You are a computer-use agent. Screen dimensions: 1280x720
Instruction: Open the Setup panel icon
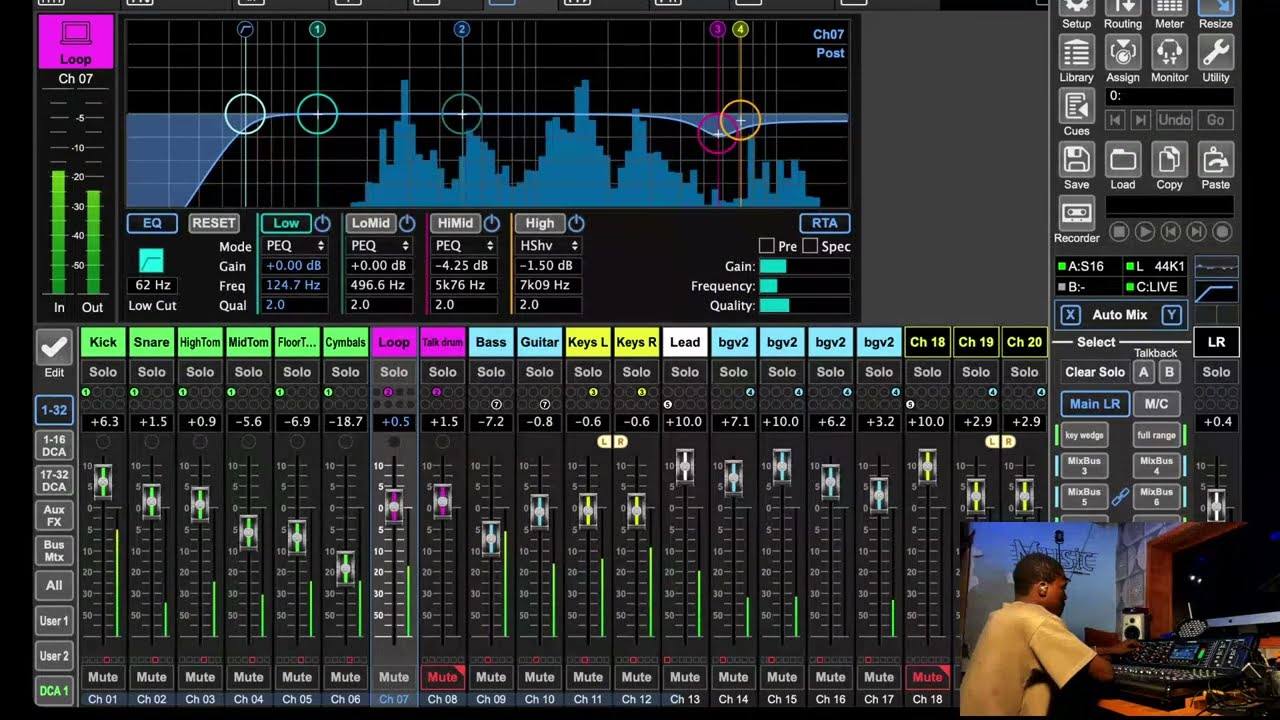pyautogui.click(x=1076, y=7)
